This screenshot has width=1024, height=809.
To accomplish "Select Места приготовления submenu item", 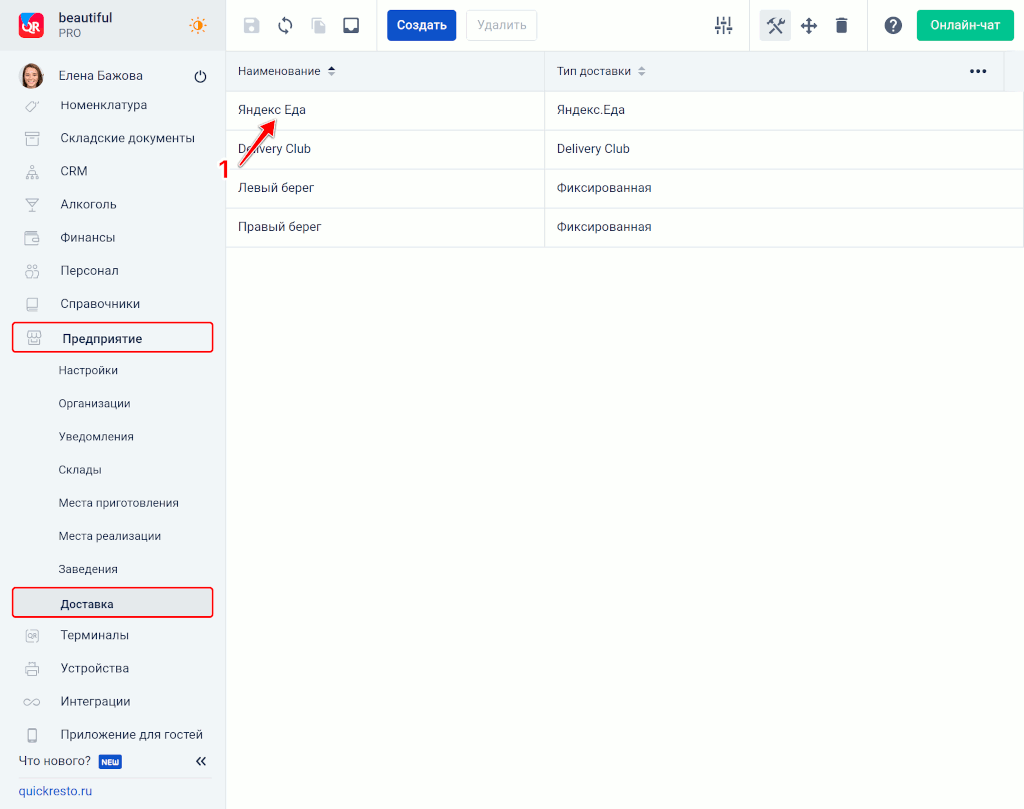I will coord(118,503).
